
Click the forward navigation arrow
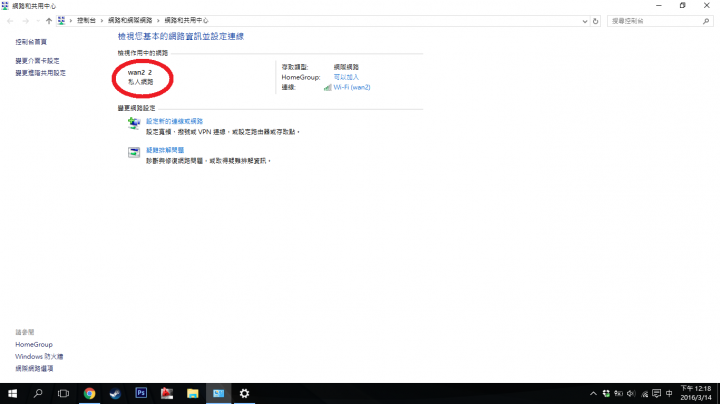click(25, 21)
